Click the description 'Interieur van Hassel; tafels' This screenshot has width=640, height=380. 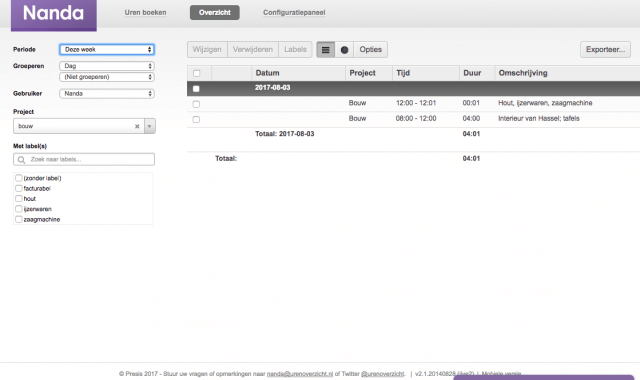539,118
